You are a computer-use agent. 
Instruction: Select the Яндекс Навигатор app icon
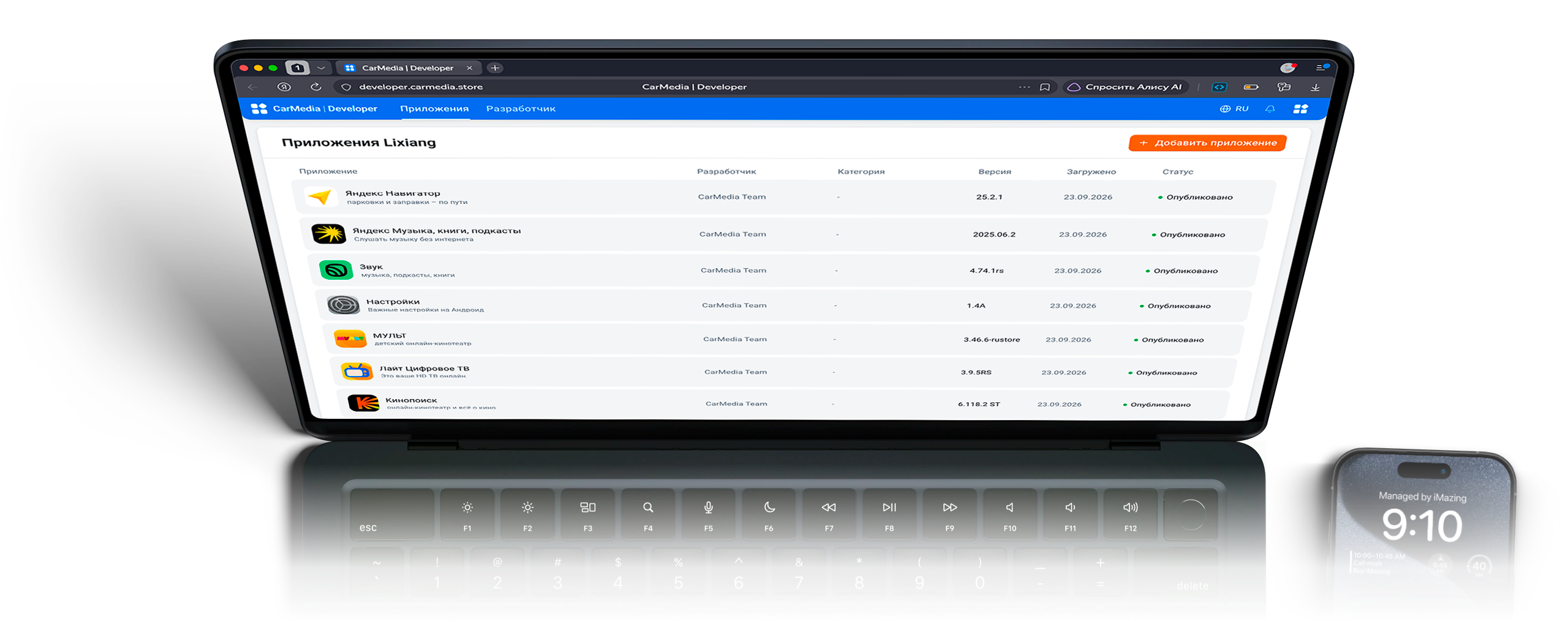pos(320,197)
